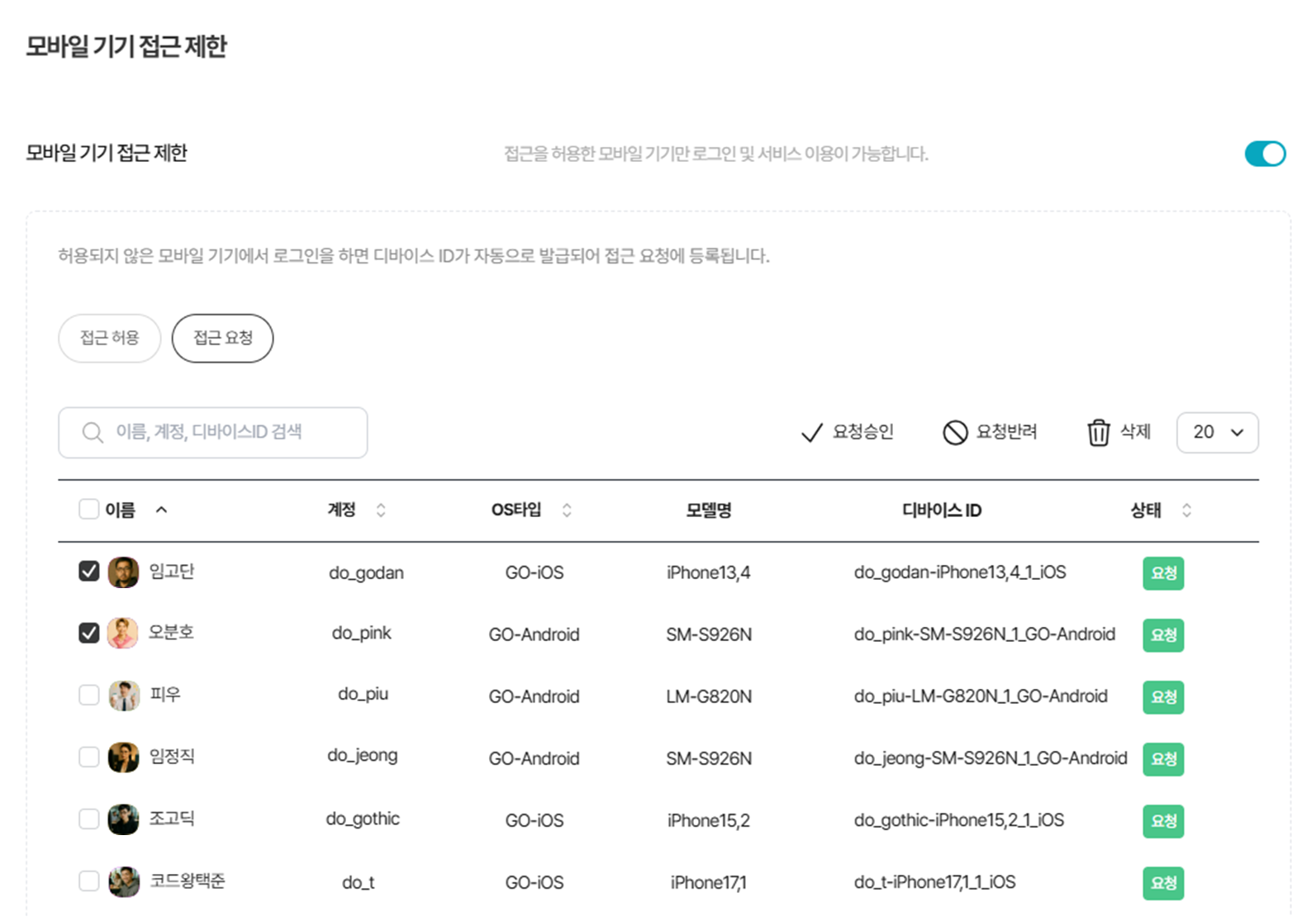Click the trash can 삭제 icon
Image resolution: width=1316 pixels, height=921 pixels.
1098,433
